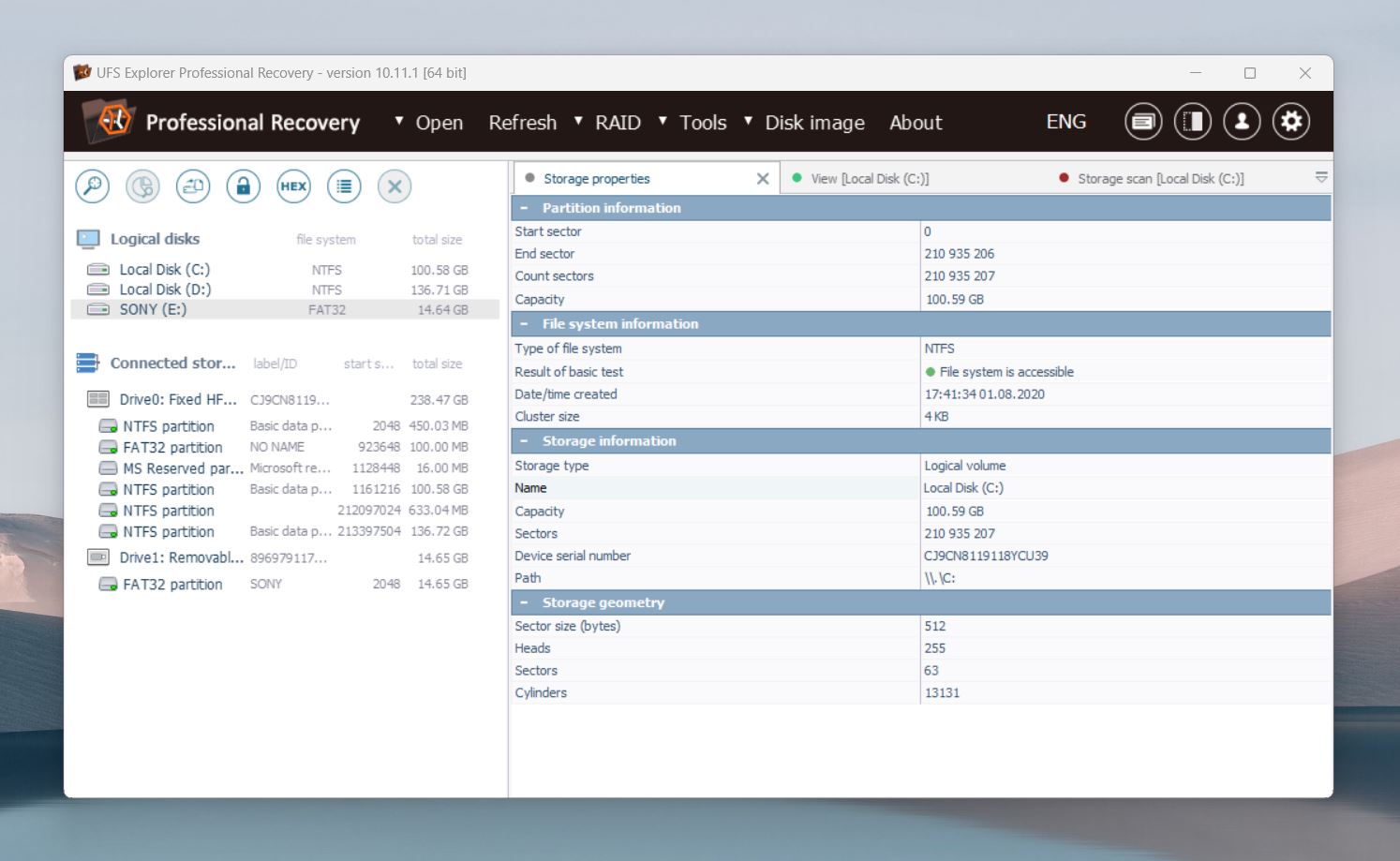Click device serial value CJ9CN8119118YCU39
Viewport: 1400px width, 861px height.
986,556
